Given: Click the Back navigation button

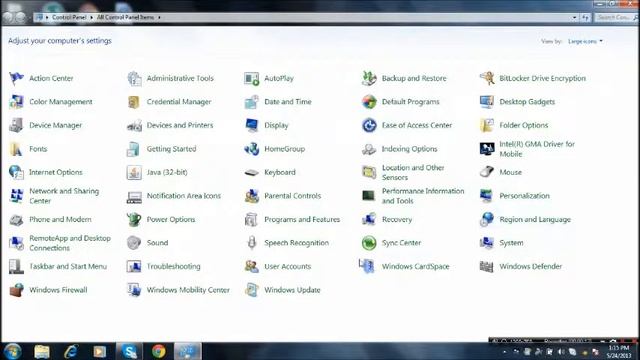Looking at the screenshot, I should [x=8, y=18].
